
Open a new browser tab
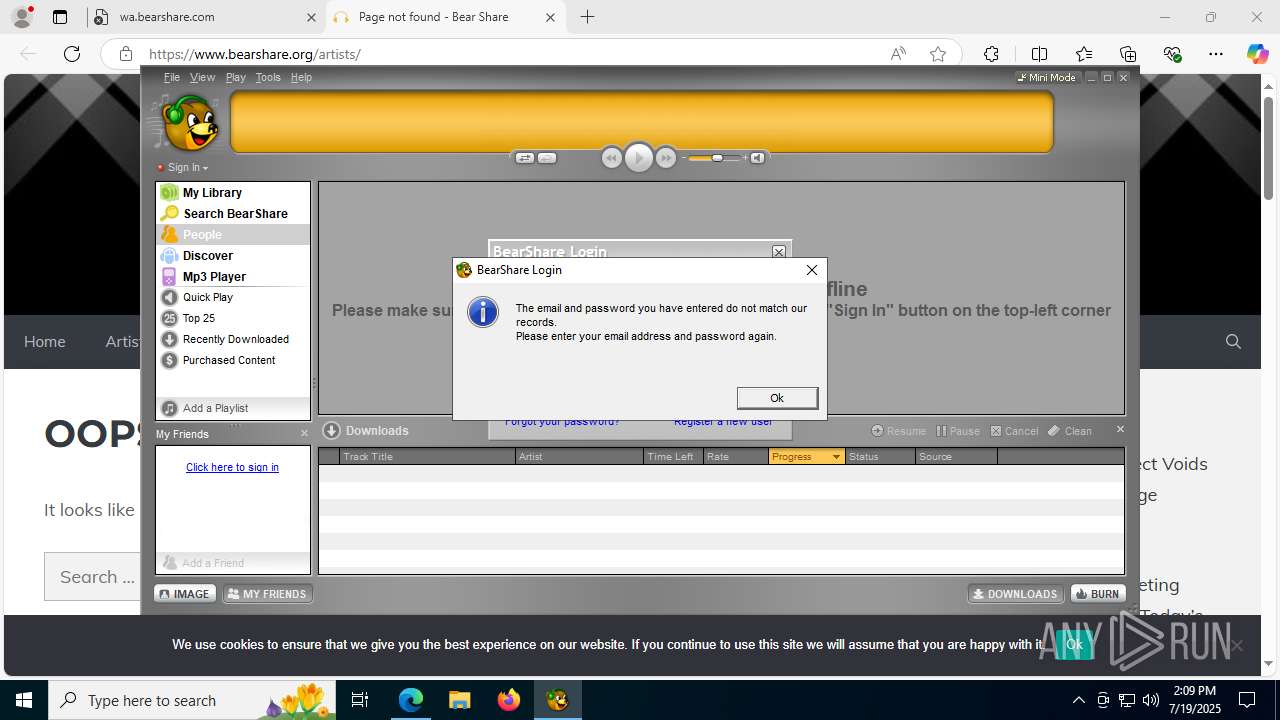point(588,17)
